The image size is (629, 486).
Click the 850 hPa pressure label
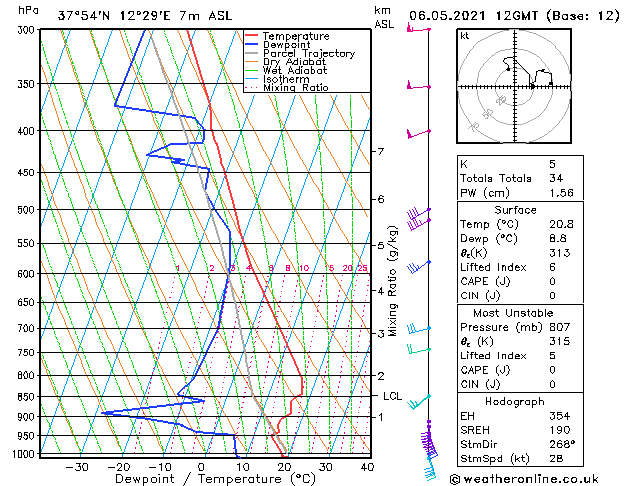(28, 397)
